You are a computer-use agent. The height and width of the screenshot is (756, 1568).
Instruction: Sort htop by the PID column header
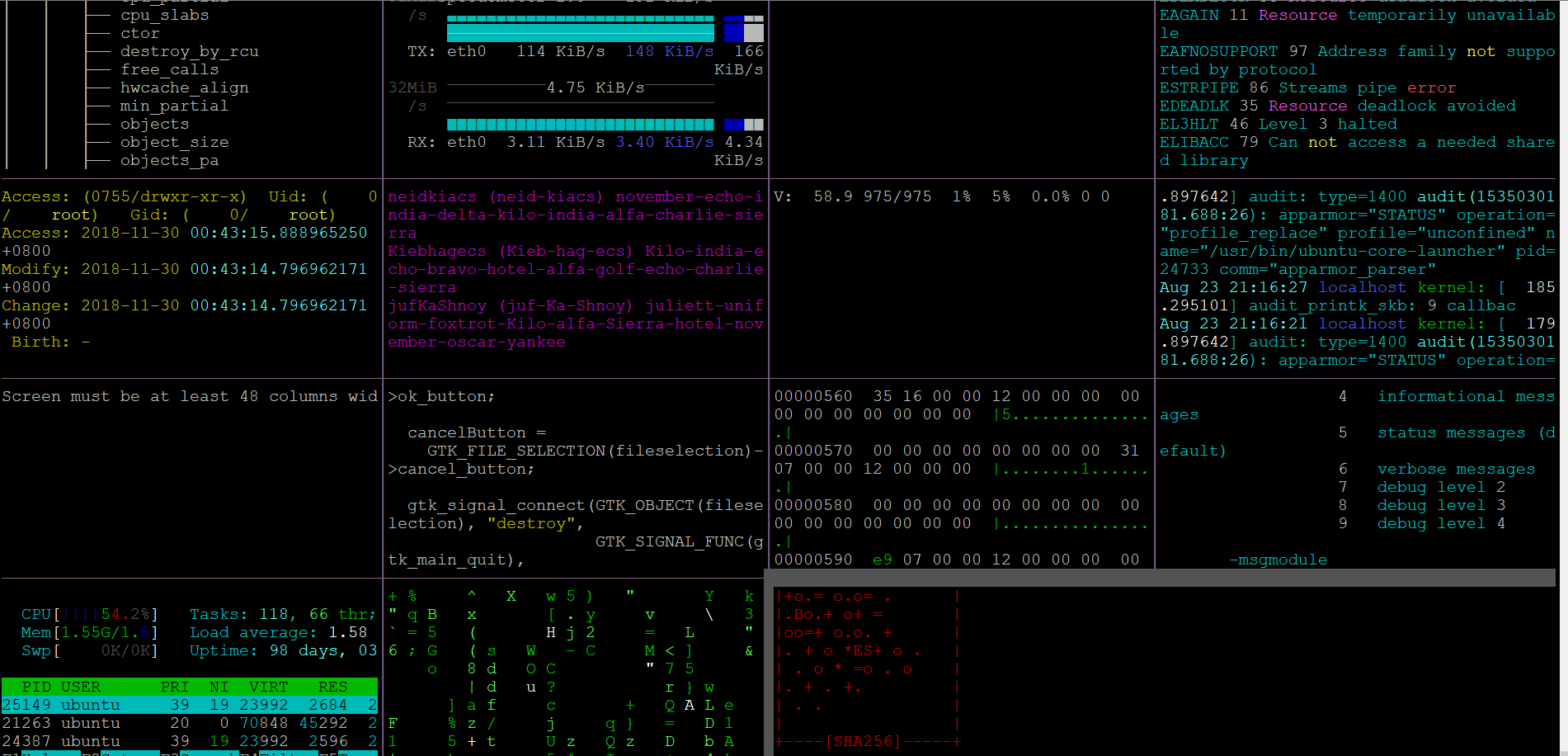(36, 687)
